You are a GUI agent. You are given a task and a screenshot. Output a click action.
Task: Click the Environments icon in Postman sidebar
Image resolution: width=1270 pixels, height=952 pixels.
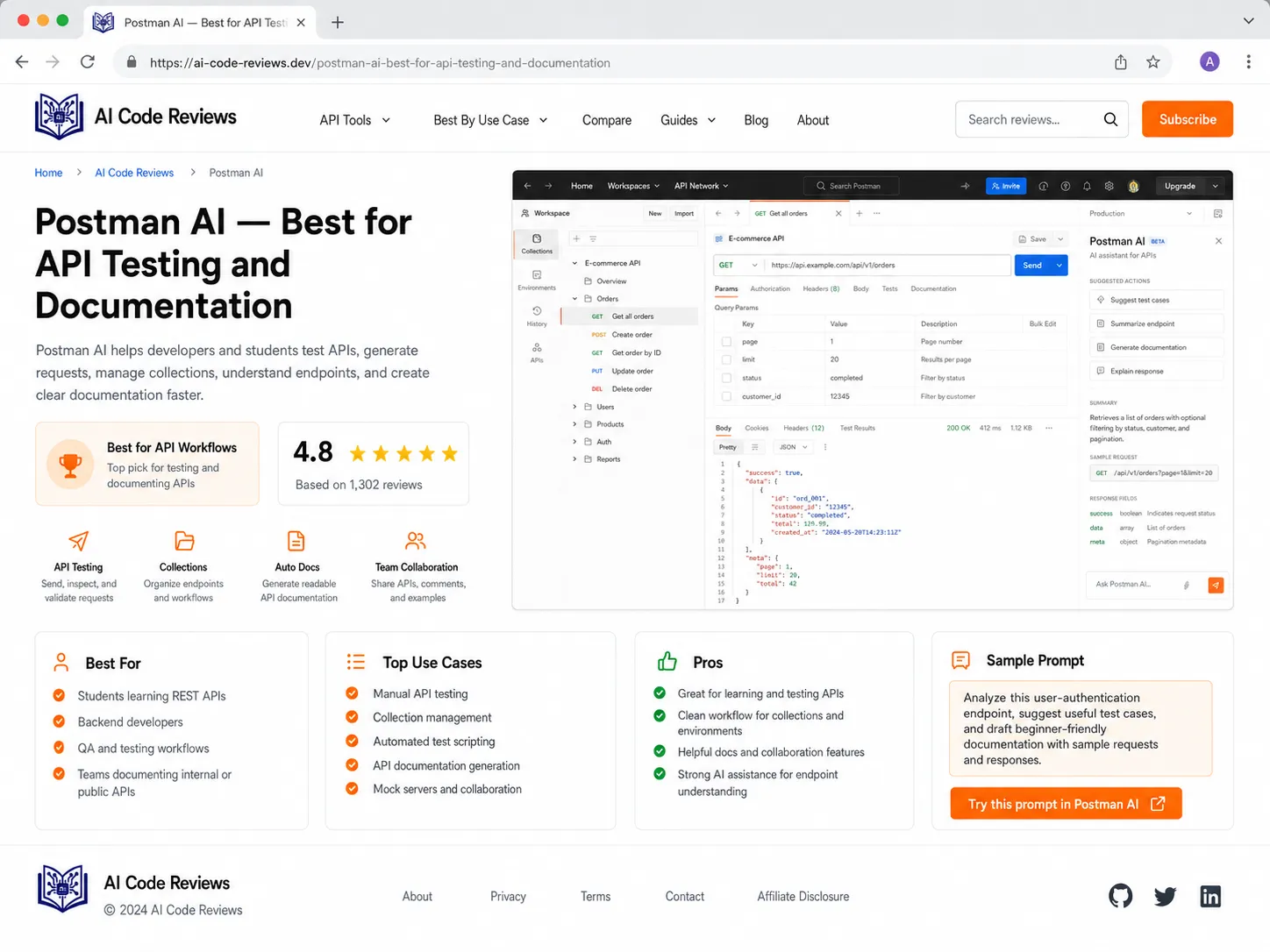click(537, 275)
